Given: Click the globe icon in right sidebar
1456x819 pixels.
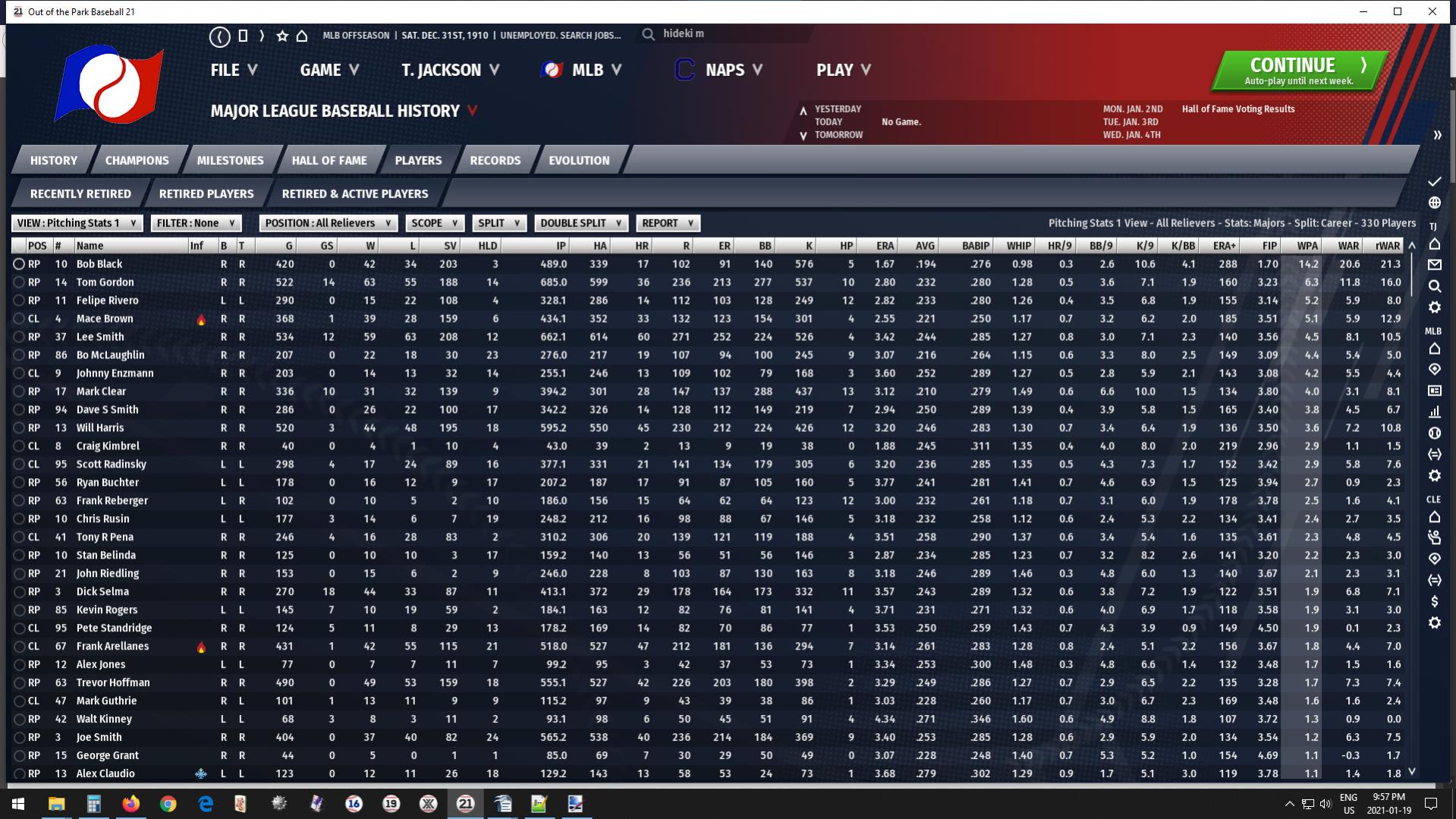Looking at the screenshot, I should pyautogui.click(x=1434, y=203).
